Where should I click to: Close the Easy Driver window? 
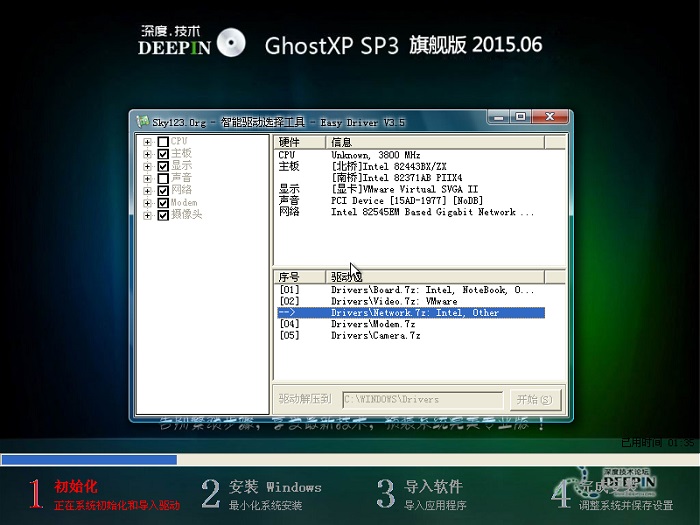pos(550,117)
